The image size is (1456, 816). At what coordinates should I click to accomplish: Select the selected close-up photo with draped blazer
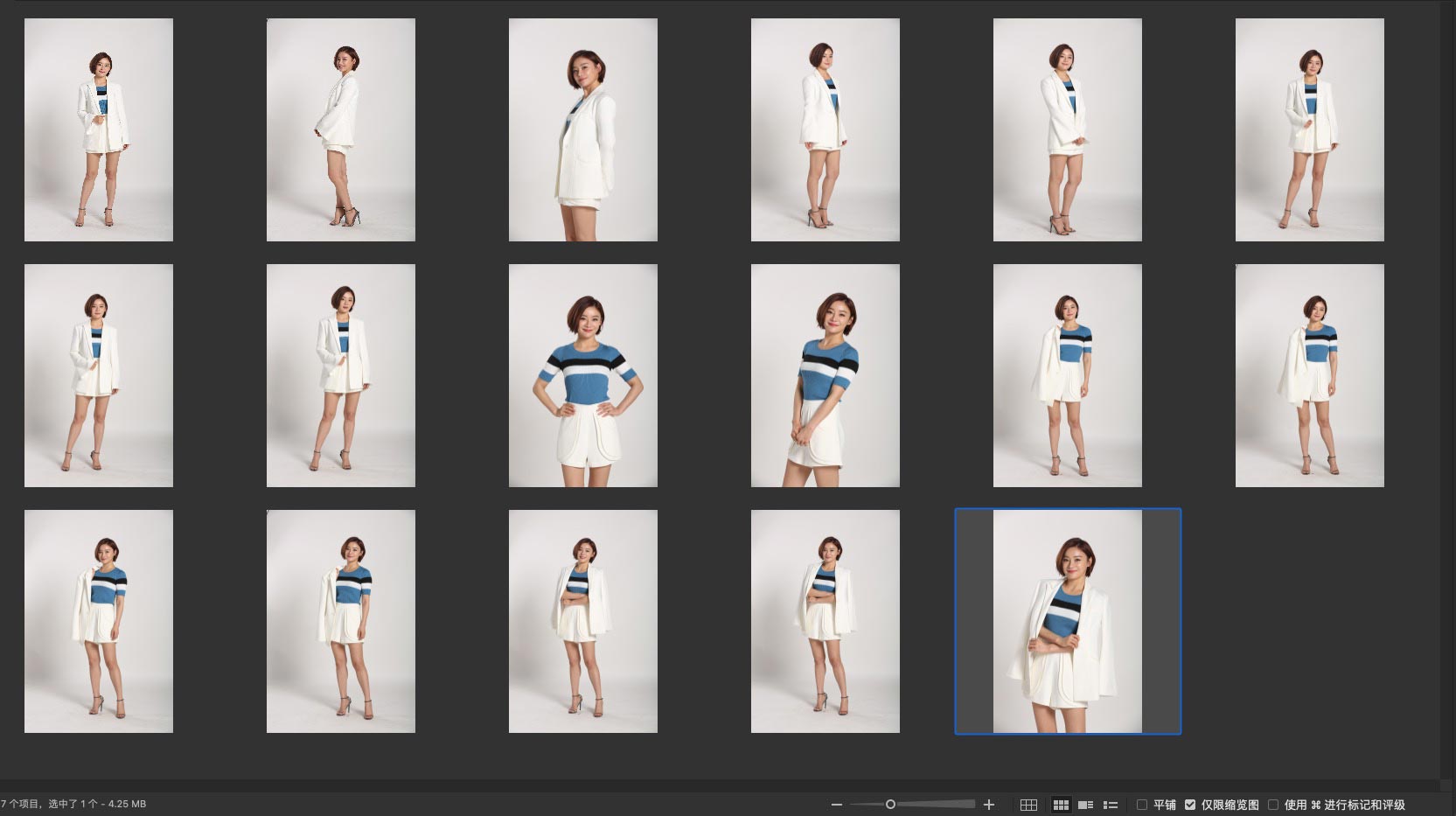point(1067,621)
